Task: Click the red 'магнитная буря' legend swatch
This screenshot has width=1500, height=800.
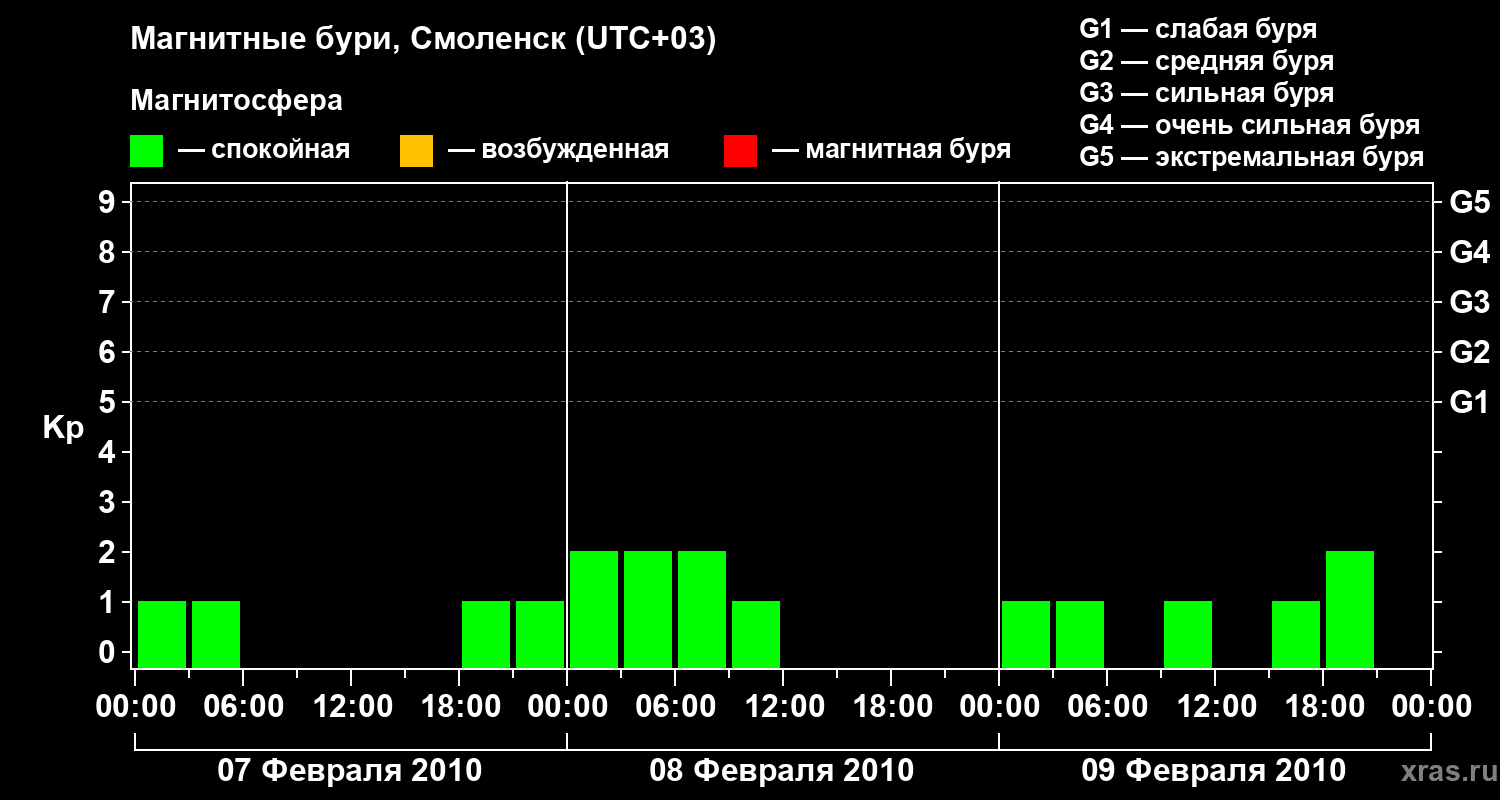Action: click(x=740, y=151)
